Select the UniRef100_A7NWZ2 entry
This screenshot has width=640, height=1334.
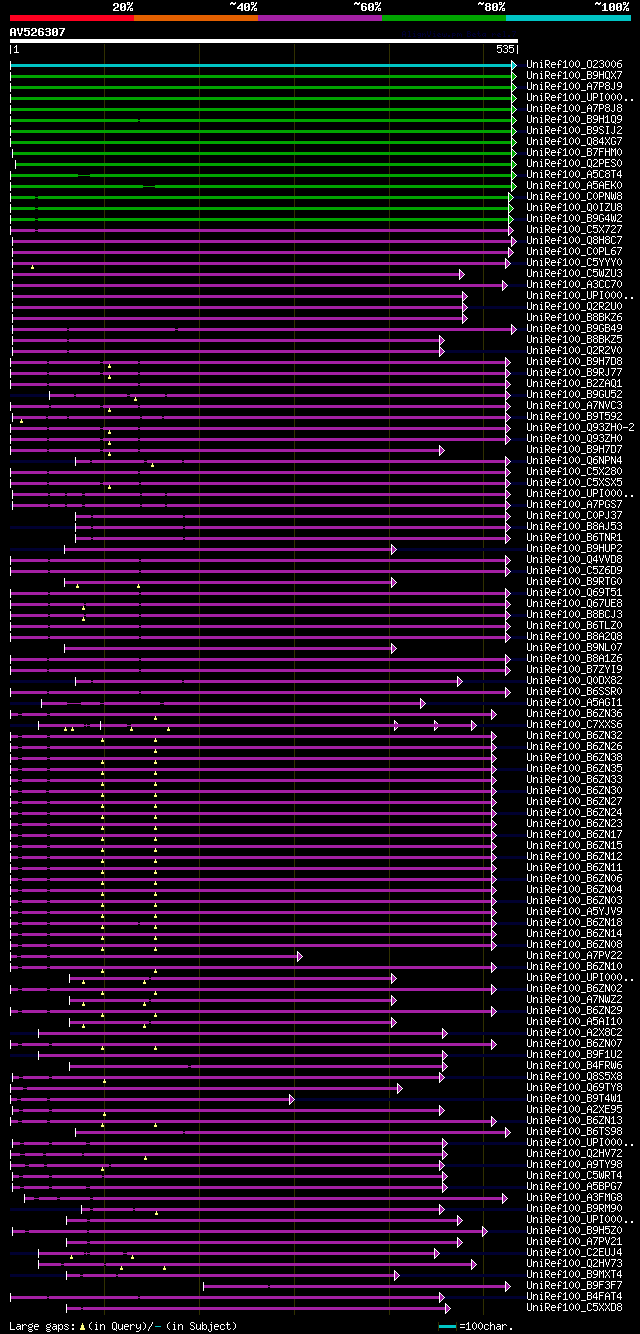pyautogui.click(x=573, y=999)
